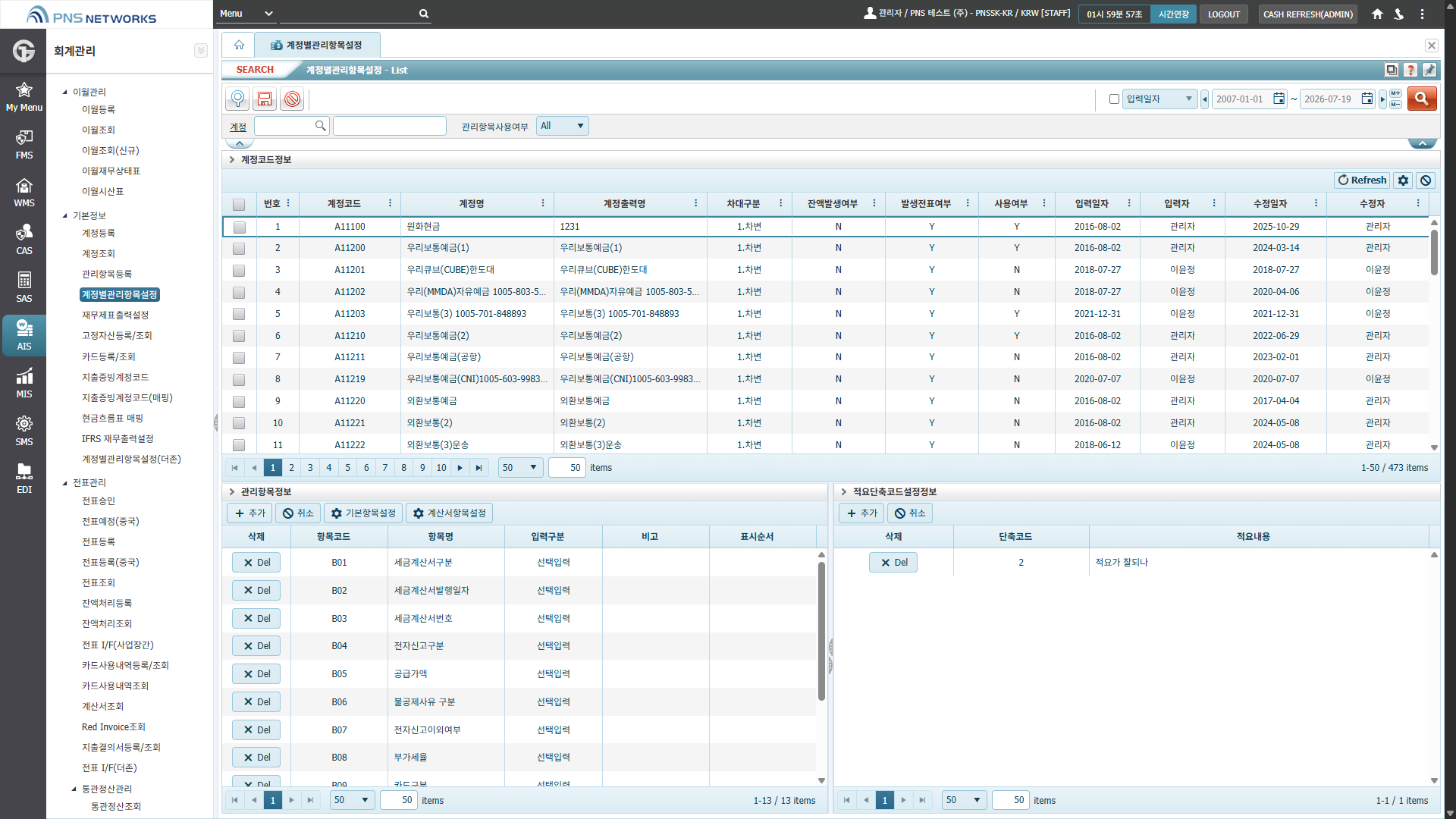Click the Refresh button
The width and height of the screenshot is (1456, 819).
pos(1362,180)
